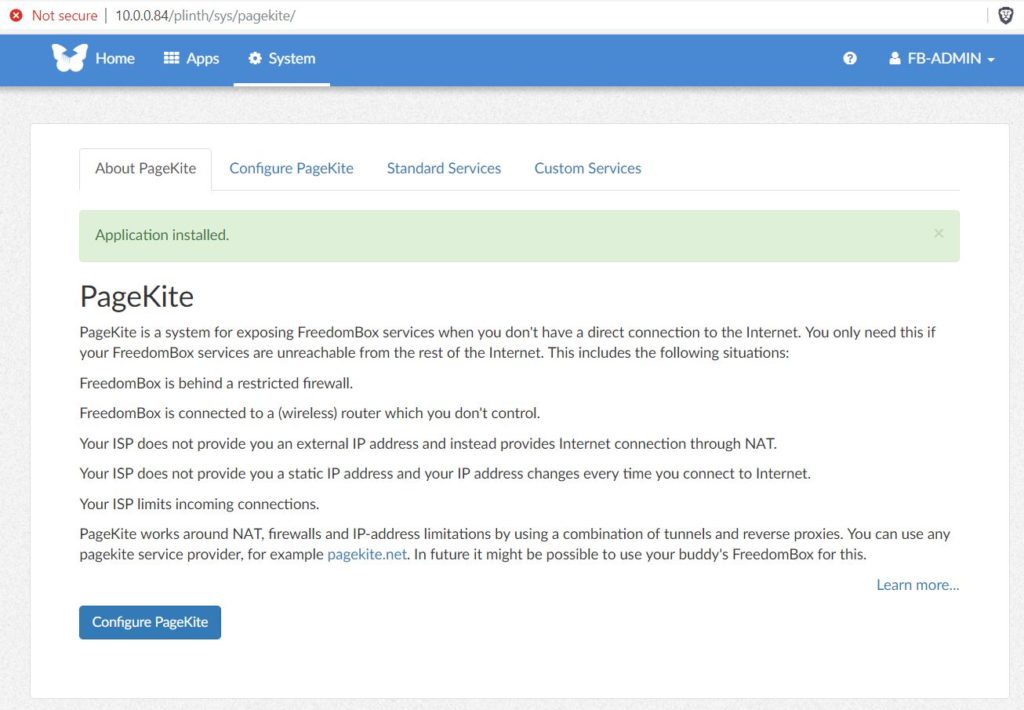Click the FreedomBox butterfly logo

pyautogui.click(x=70, y=58)
